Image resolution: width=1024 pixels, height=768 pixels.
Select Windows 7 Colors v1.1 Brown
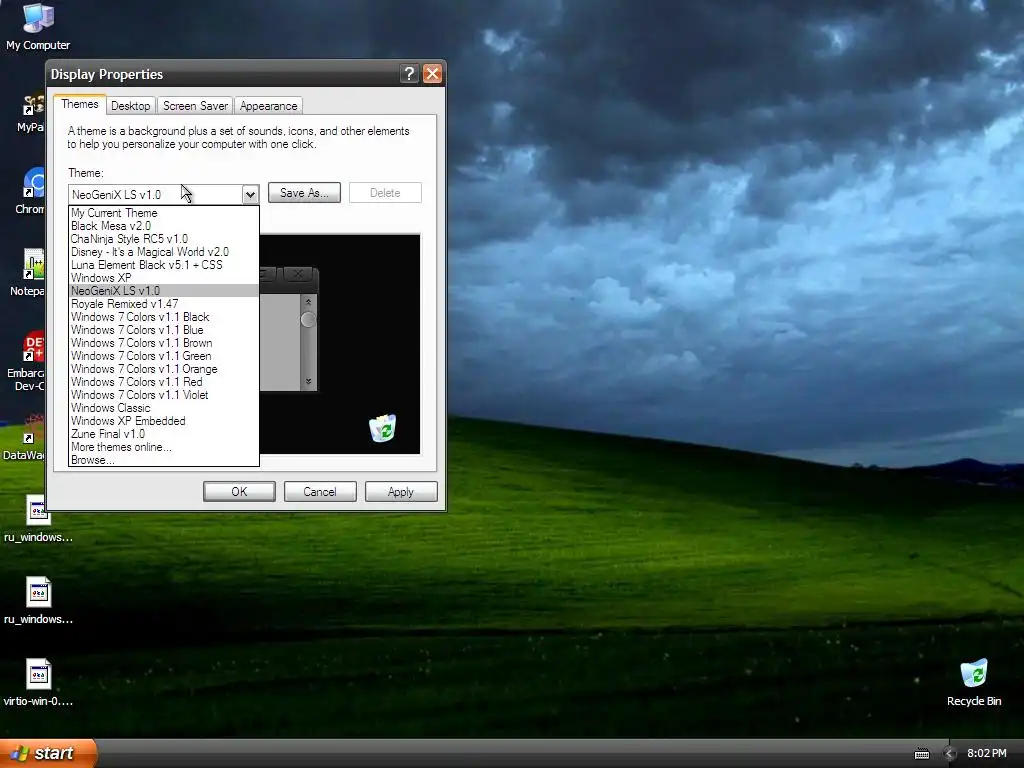[164, 343]
